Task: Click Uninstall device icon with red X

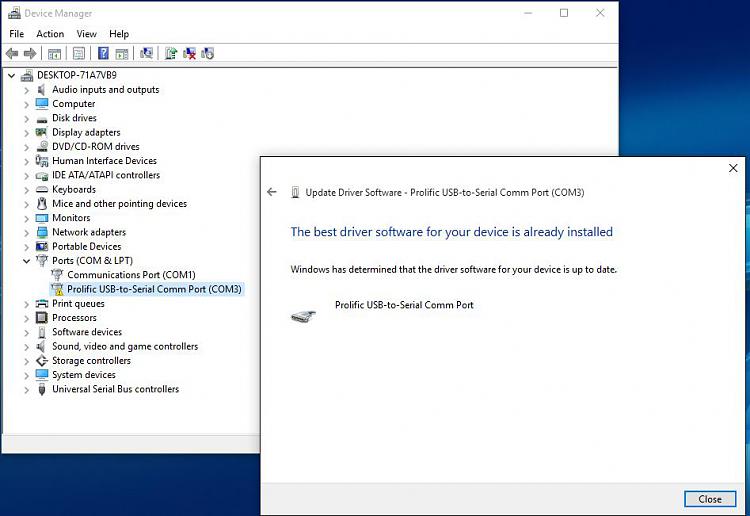Action: coord(189,54)
